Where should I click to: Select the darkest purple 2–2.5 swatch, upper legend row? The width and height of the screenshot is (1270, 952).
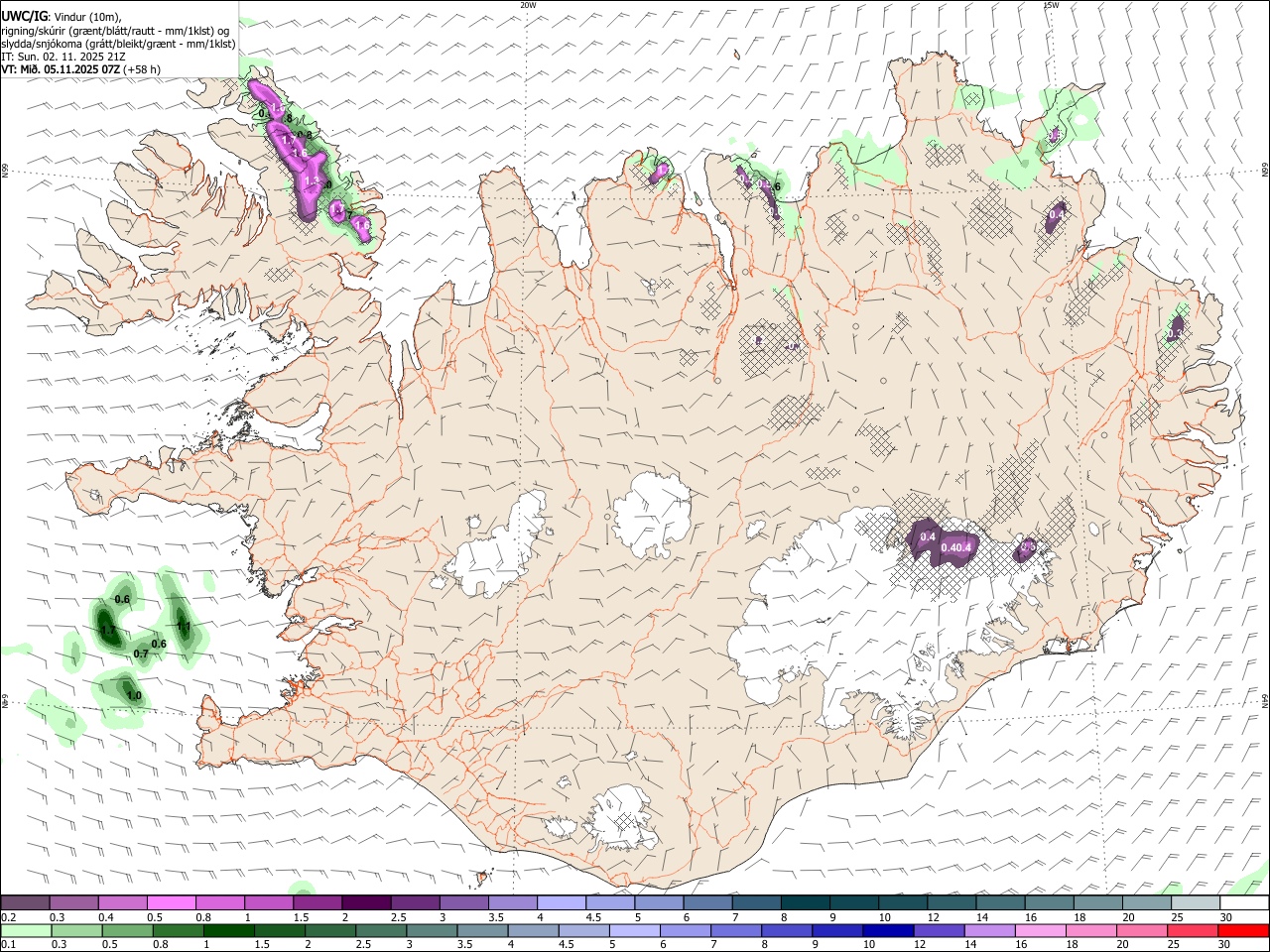point(366,902)
